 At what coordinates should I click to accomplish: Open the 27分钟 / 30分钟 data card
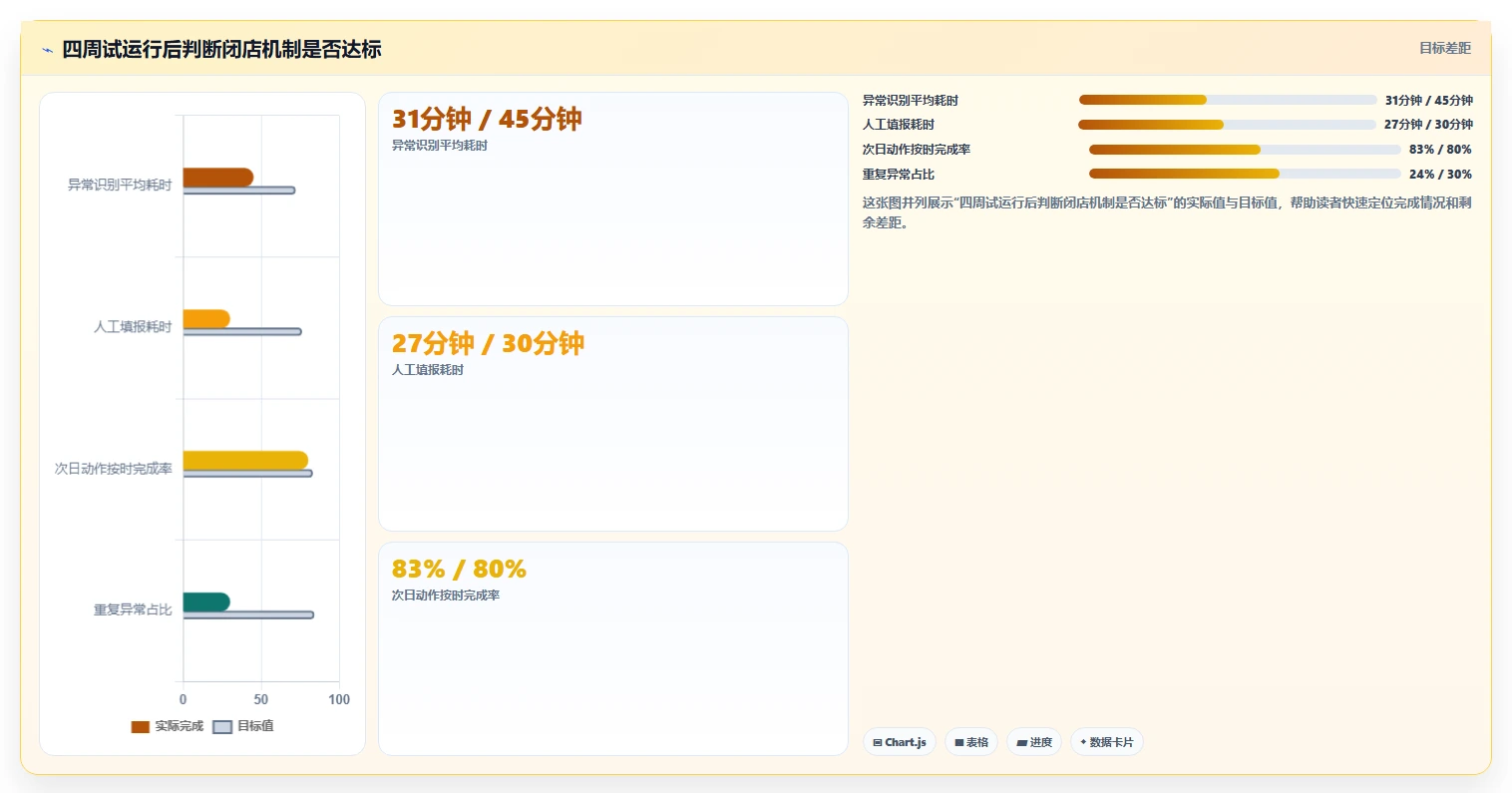(x=613, y=424)
